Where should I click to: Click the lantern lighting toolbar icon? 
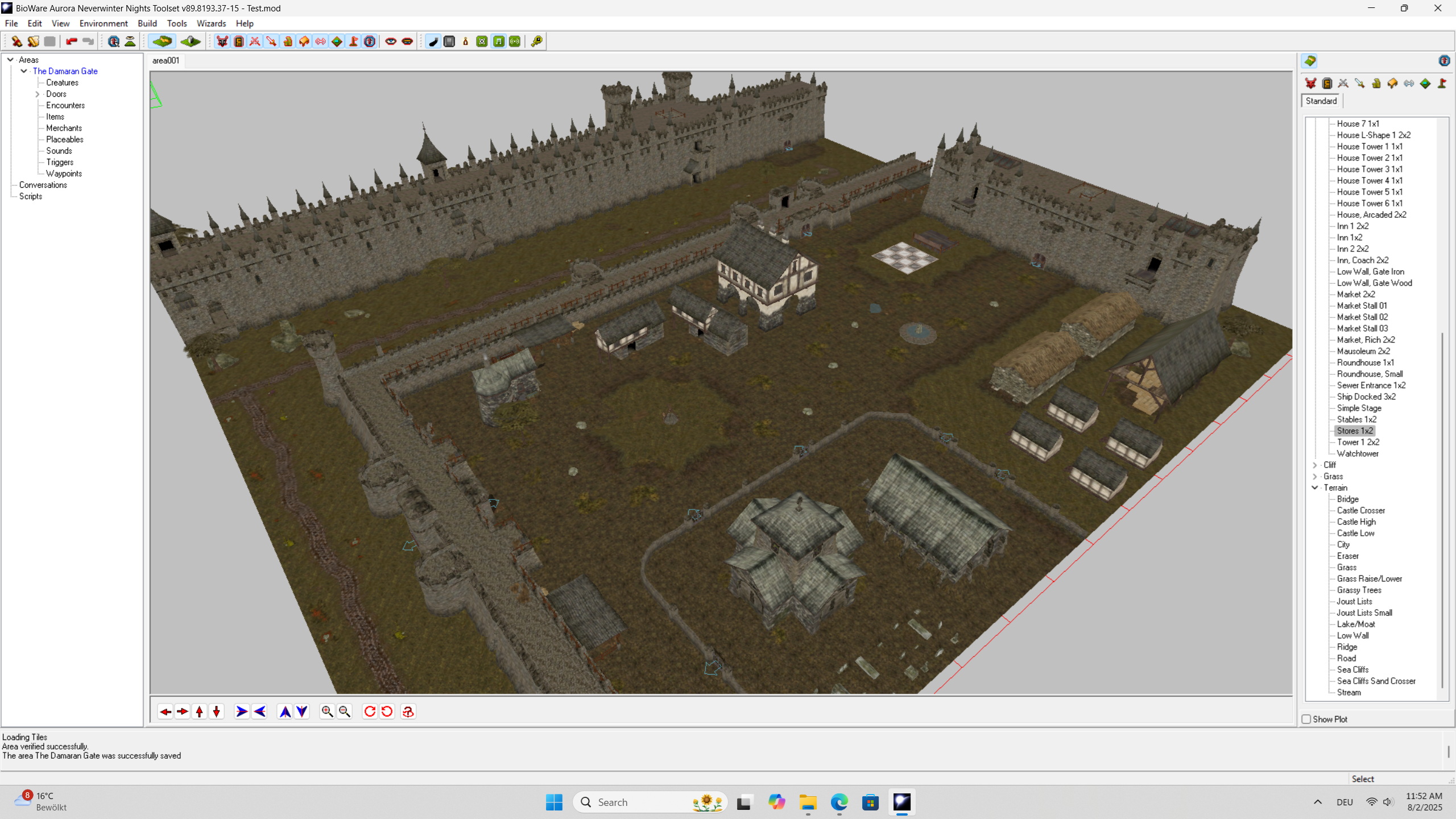click(x=466, y=41)
